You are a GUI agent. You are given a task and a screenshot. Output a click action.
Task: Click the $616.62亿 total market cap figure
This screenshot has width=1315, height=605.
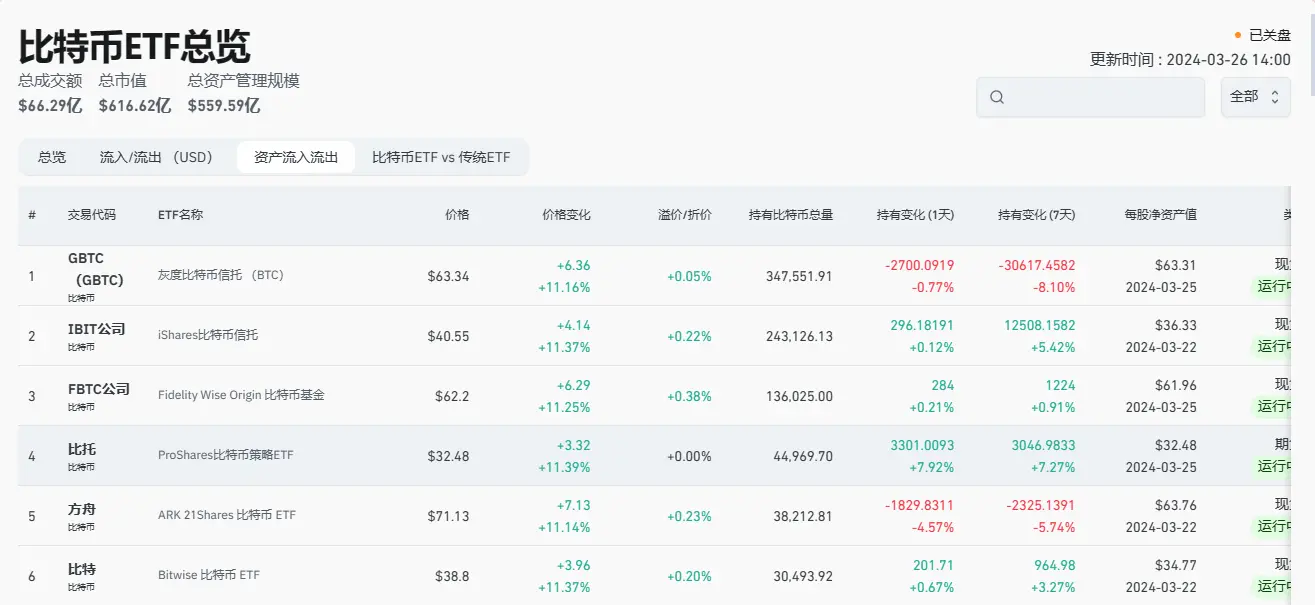[x=135, y=105]
